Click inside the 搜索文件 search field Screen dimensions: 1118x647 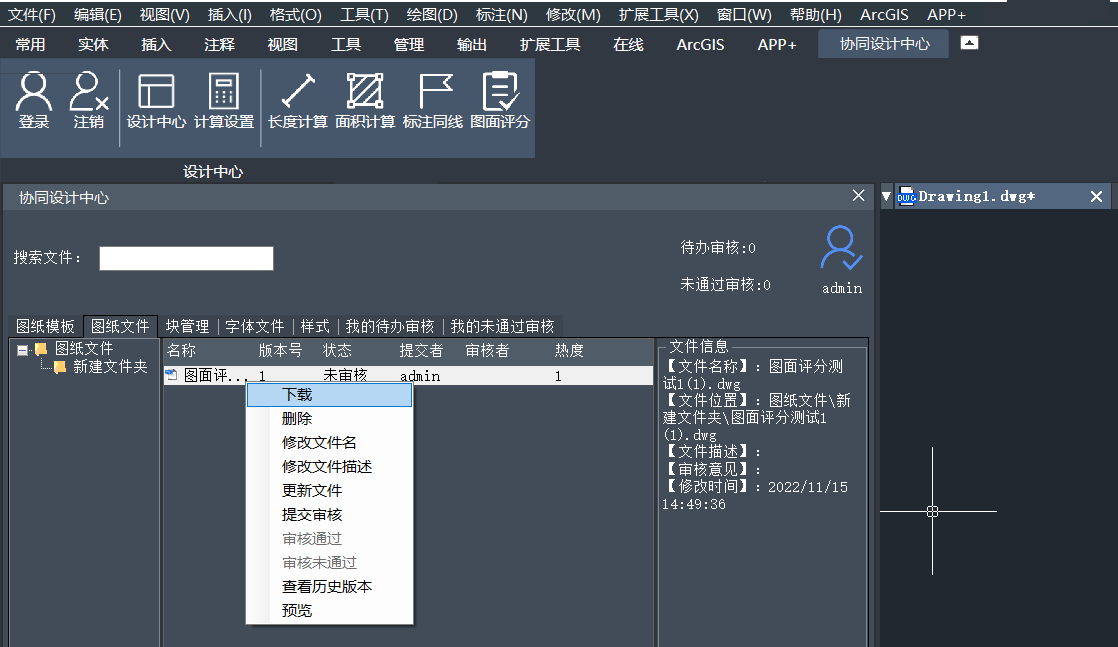click(x=185, y=258)
